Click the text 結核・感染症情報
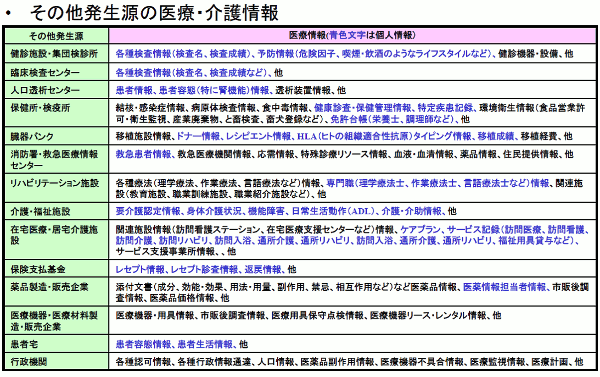 [150, 108]
